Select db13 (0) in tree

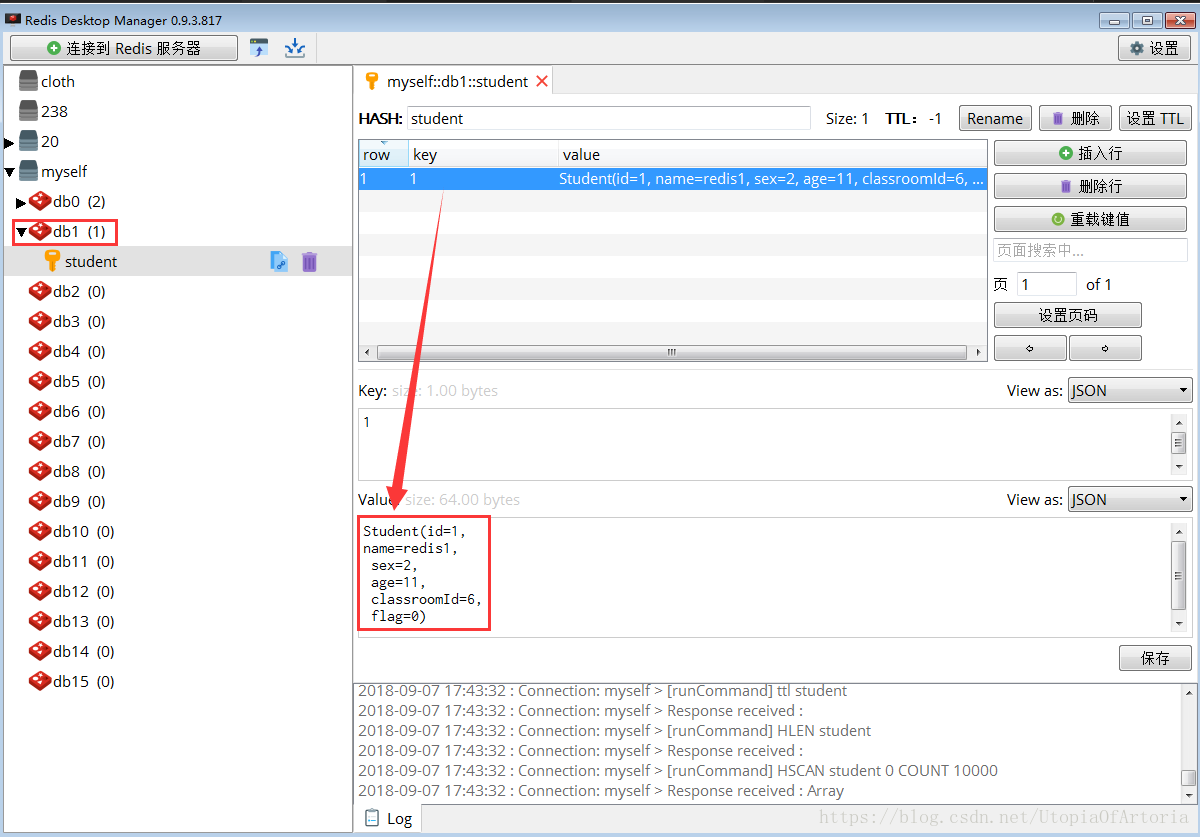(x=84, y=621)
